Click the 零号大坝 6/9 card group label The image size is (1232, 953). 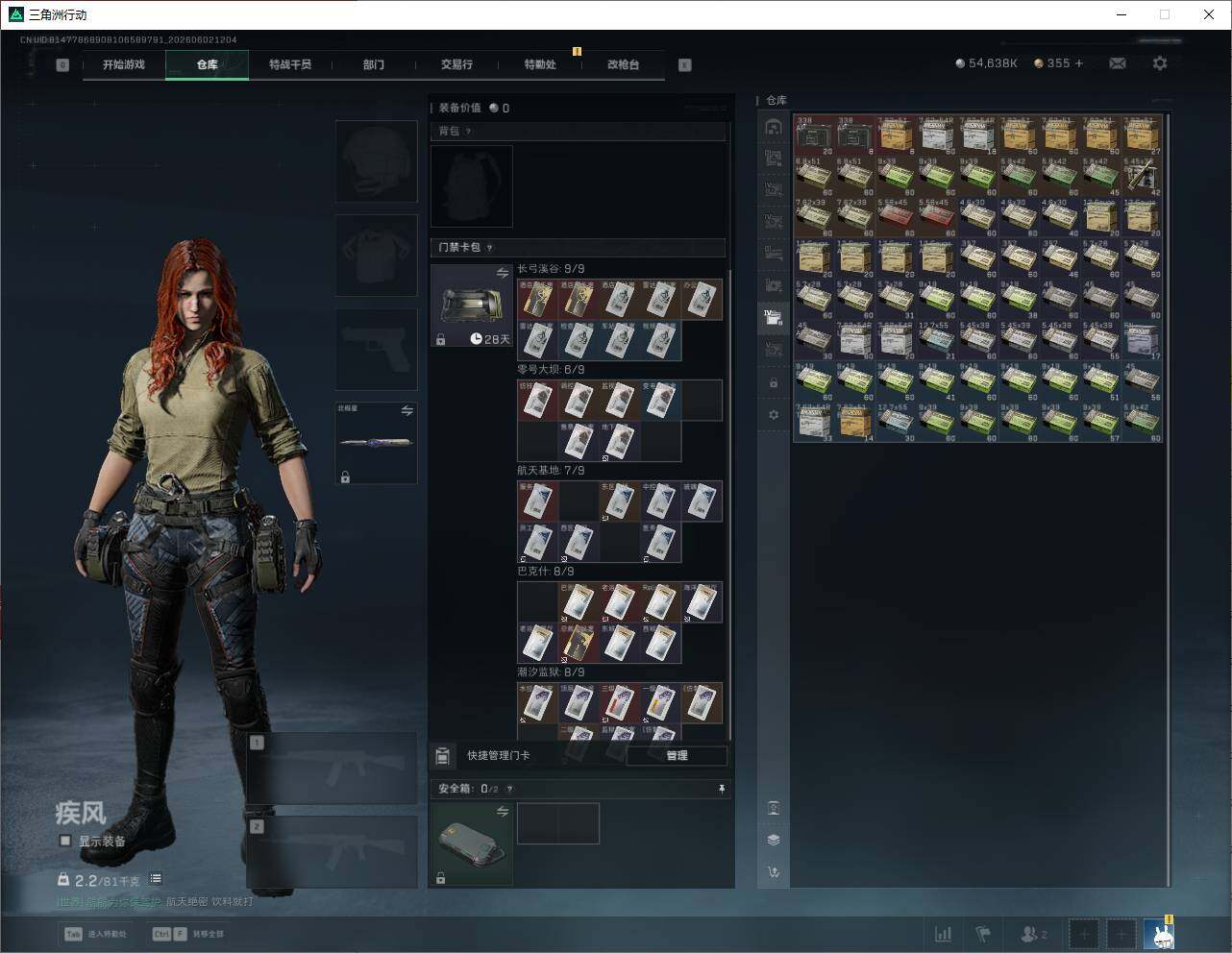coord(551,370)
